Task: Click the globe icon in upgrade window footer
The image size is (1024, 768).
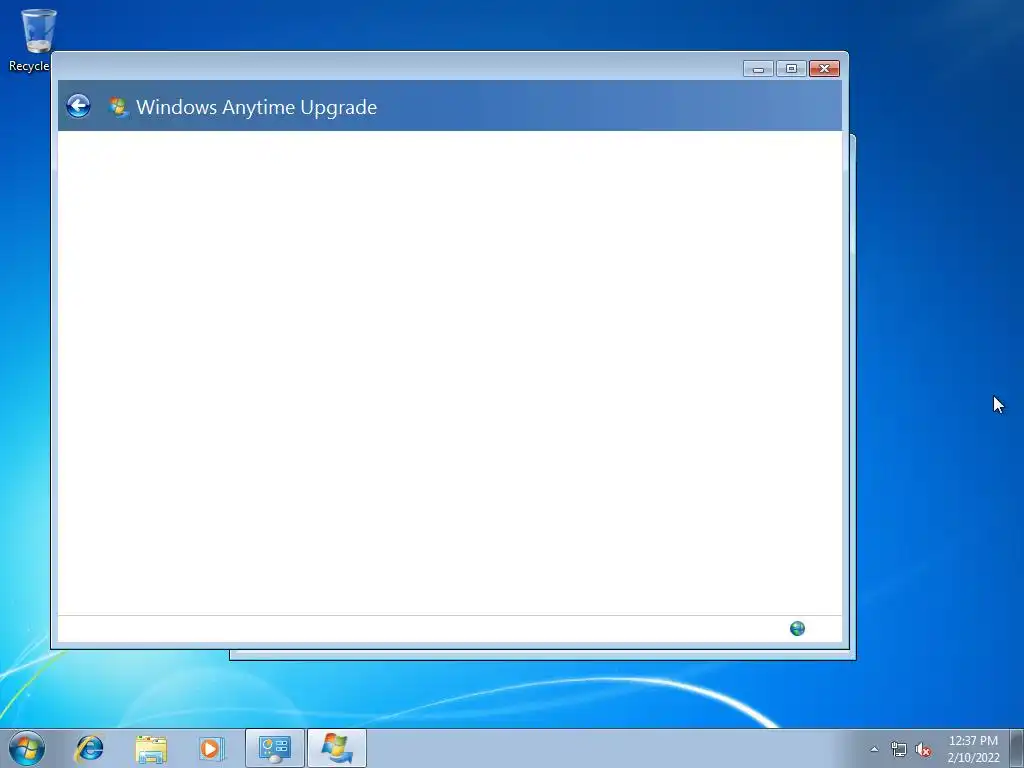Action: pos(797,628)
